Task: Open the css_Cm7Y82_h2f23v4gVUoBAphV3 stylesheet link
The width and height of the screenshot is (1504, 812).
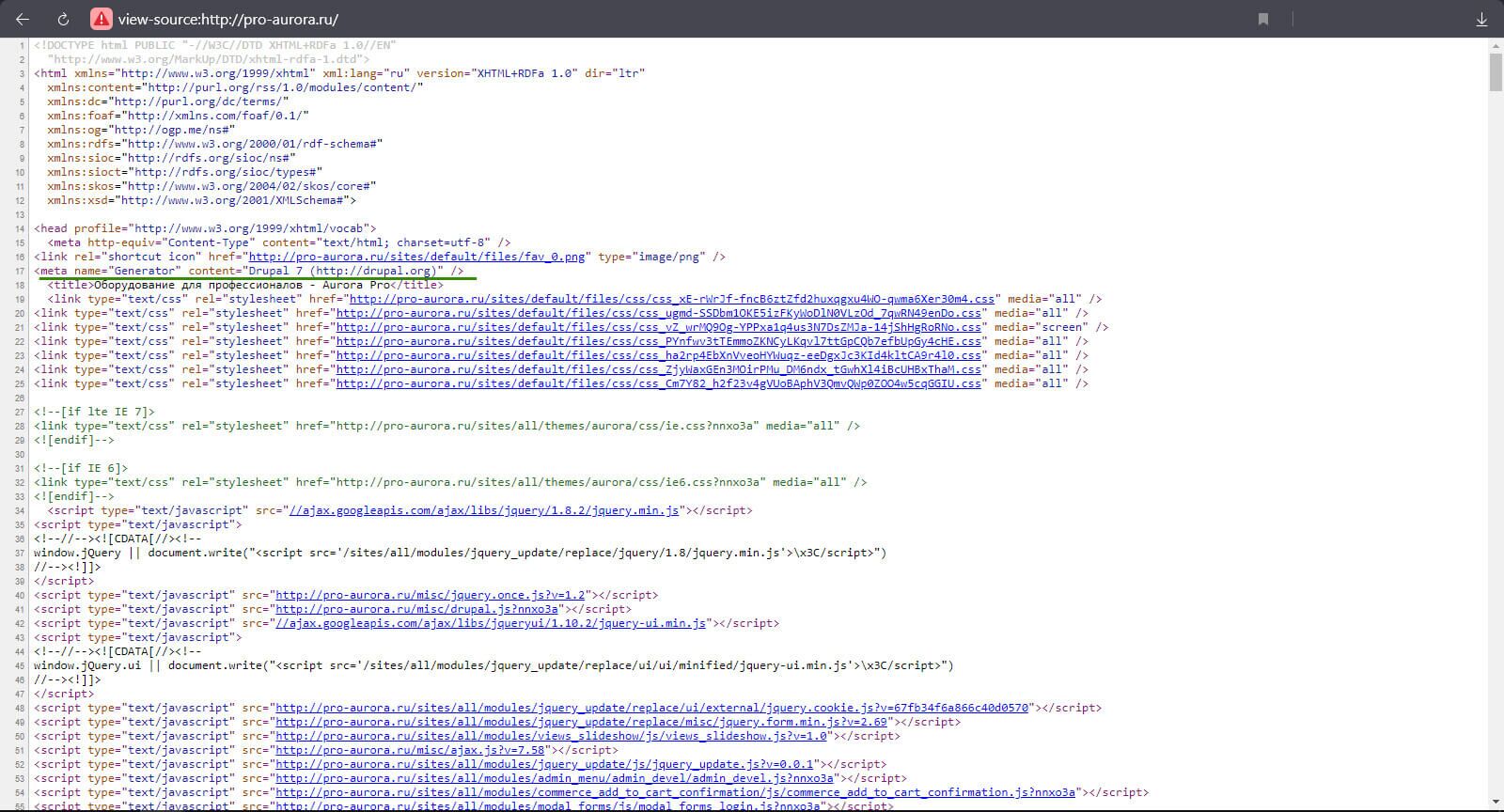Action: [658, 383]
